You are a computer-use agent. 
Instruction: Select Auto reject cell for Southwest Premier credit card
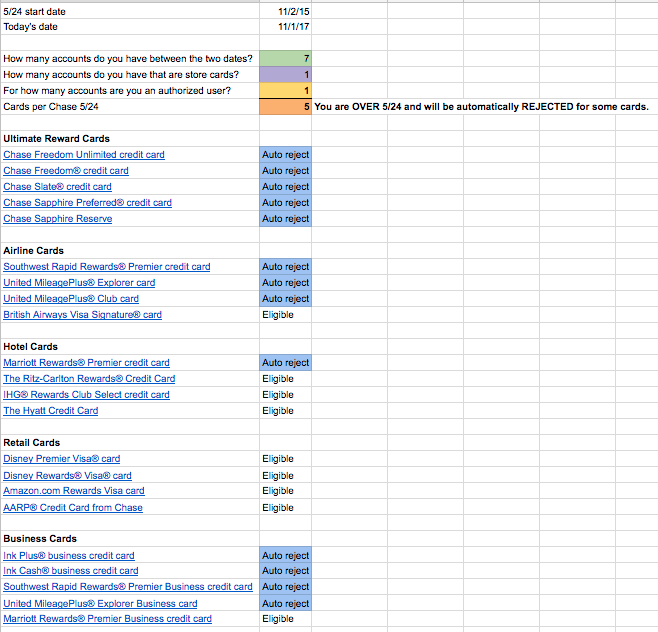point(285,267)
